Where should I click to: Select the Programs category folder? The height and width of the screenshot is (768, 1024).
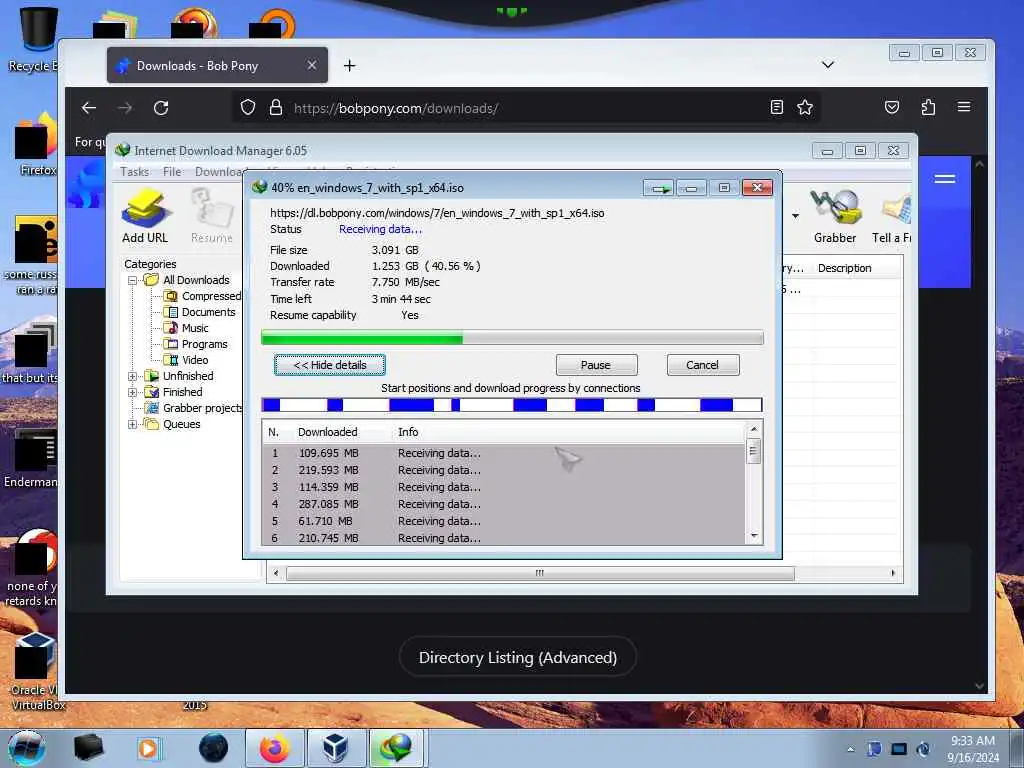point(196,344)
